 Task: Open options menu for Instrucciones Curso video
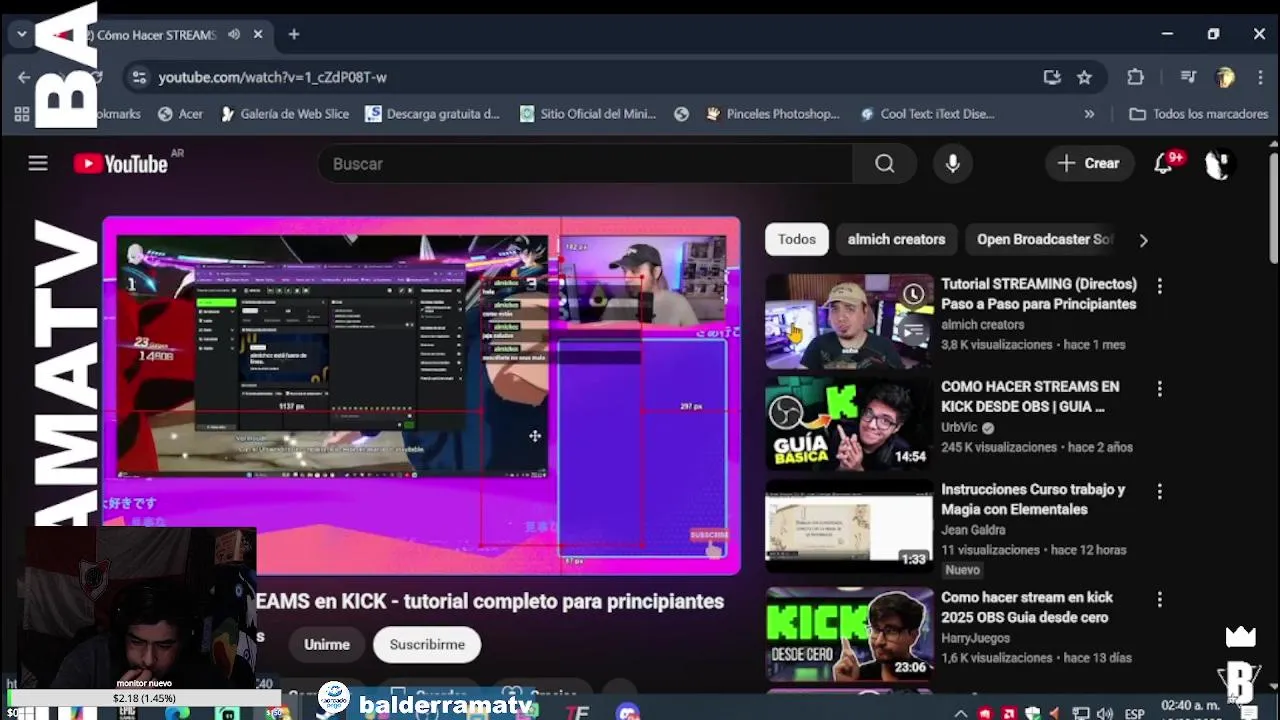[1159, 491]
